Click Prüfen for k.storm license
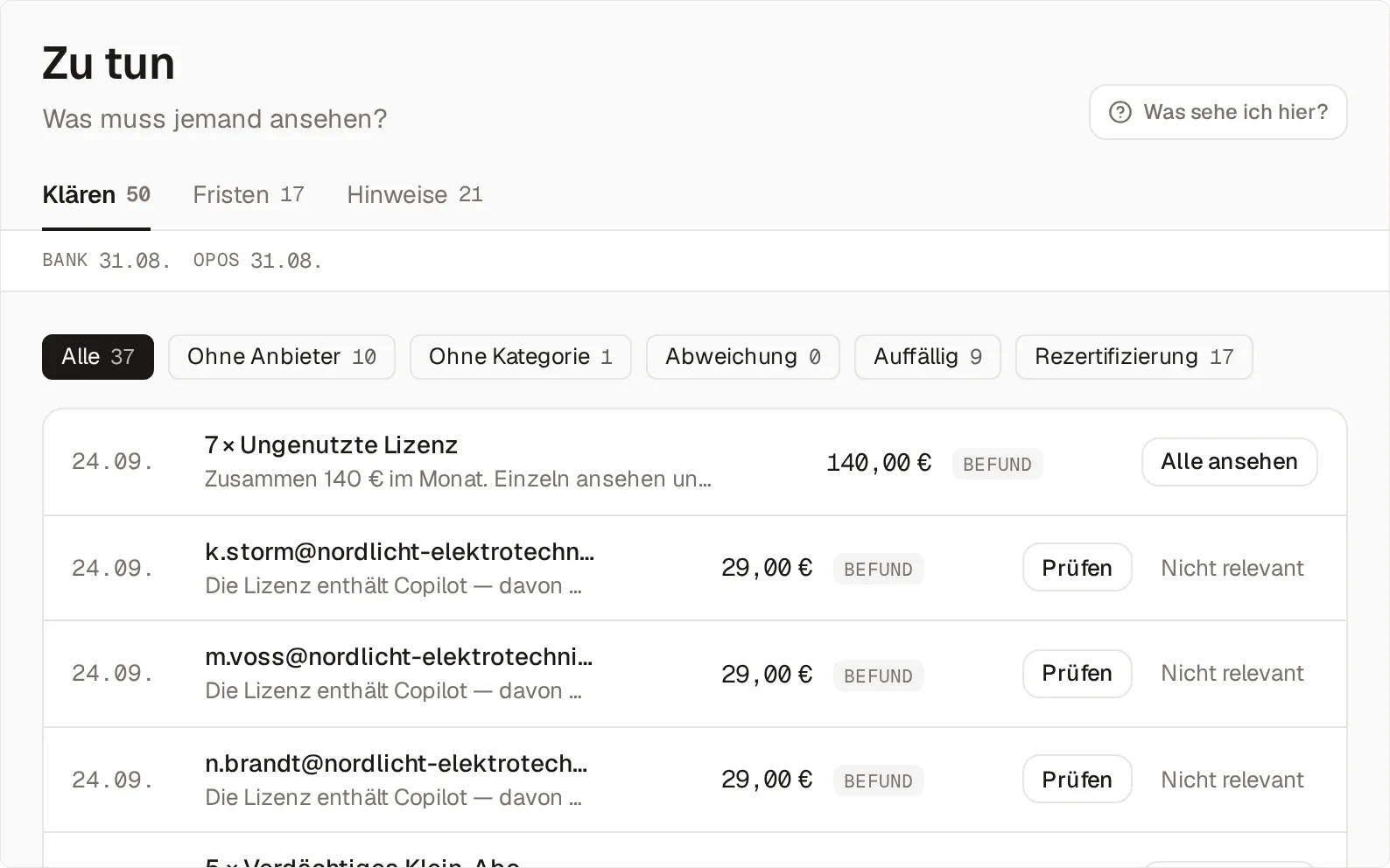The image size is (1390, 868). click(1077, 568)
